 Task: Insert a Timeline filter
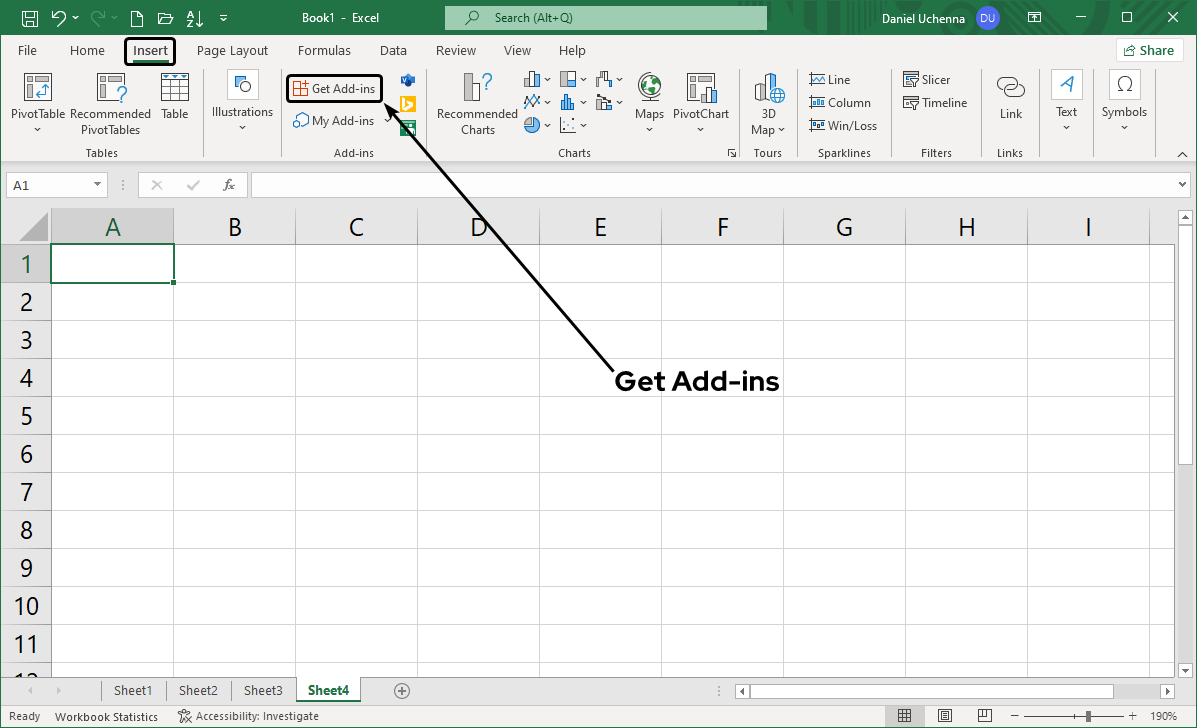pyautogui.click(x=935, y=102)
